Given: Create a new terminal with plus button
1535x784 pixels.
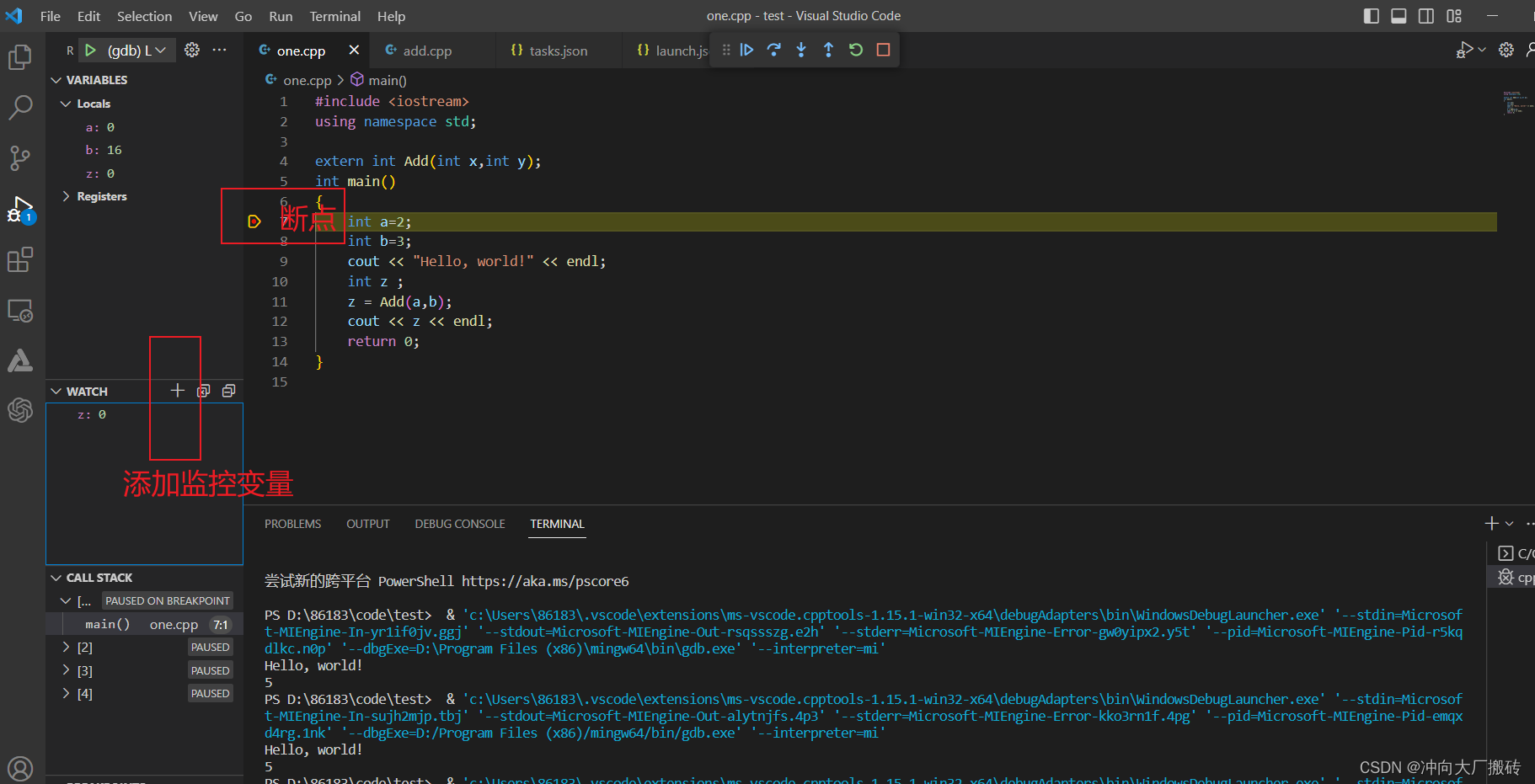Looking at the screenshot, I should click(x=1491, y=524).
